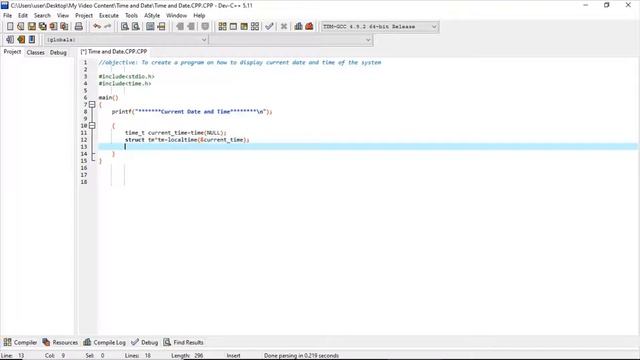The height and width of the screenshot is (360, 640).
Task: Click the #include<stdio.h> line
Action: click(126, 76)
